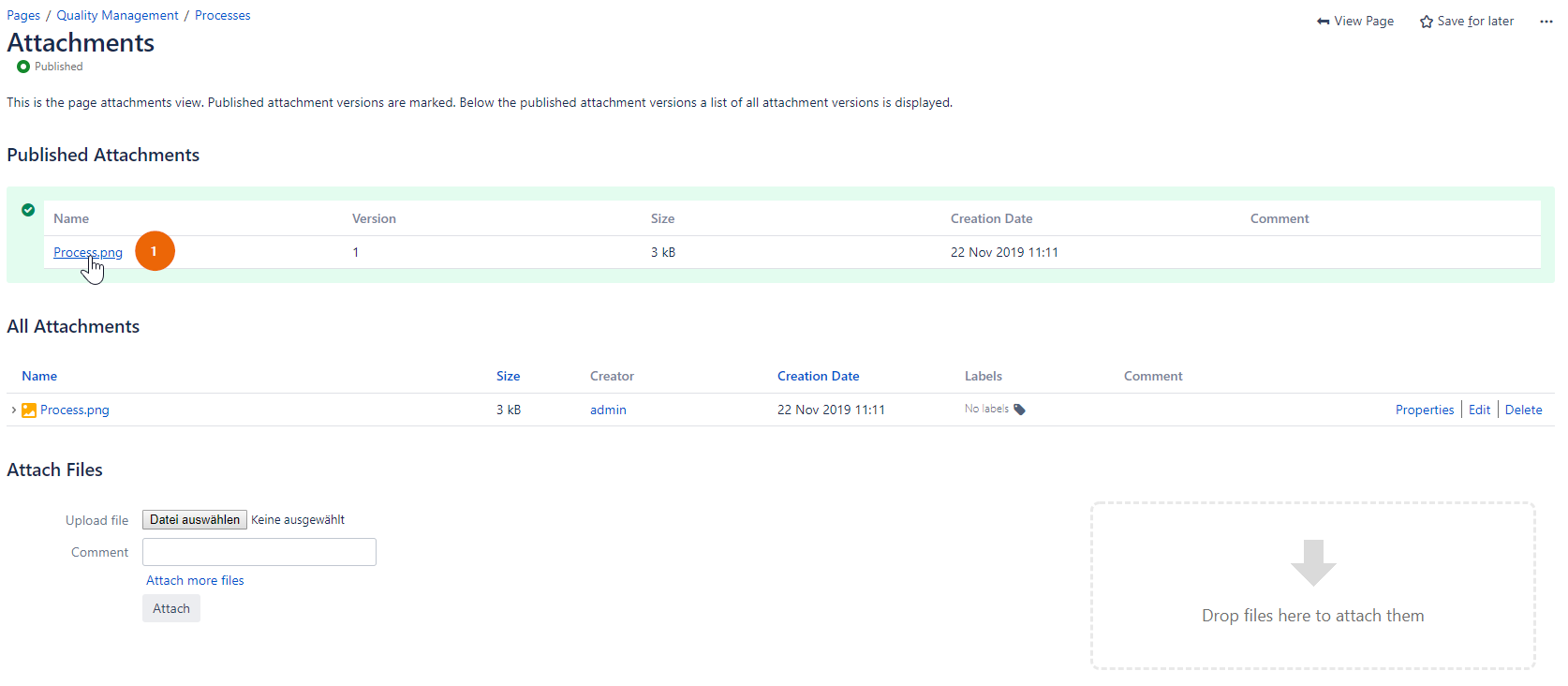Click the star icon to save for later
The width and height of the screenshot is (1568, 686).
(1427, 22)
